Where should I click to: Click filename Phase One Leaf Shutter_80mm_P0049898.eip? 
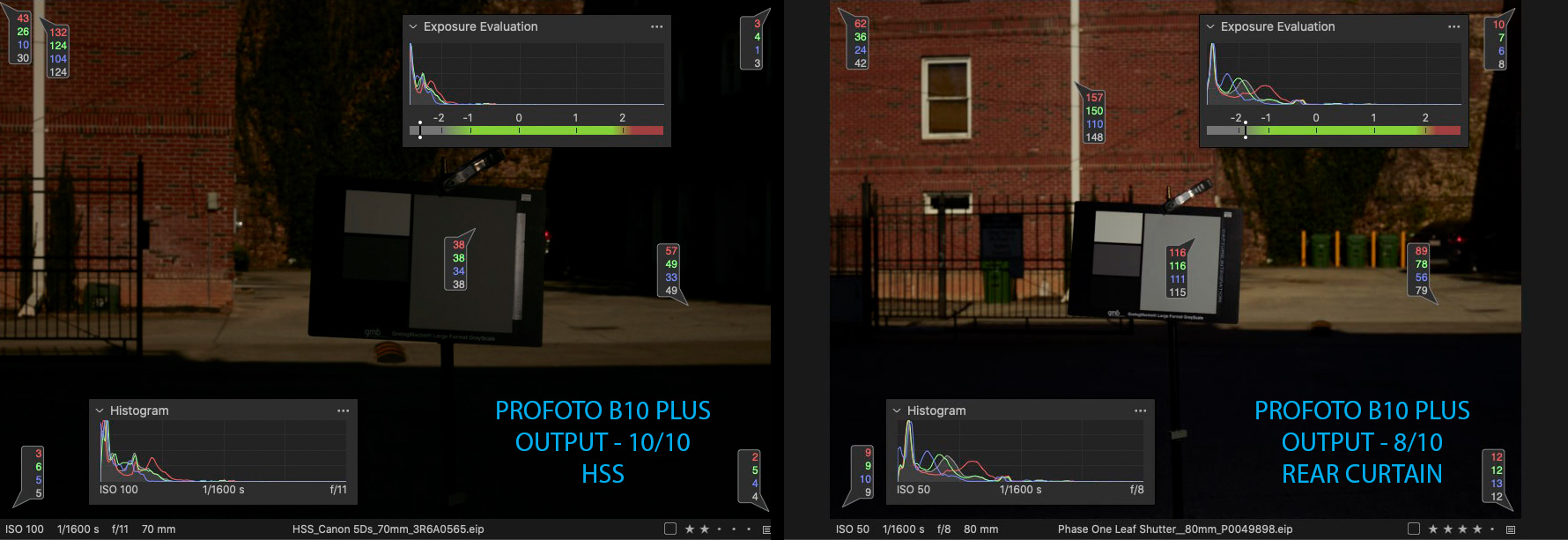point(1175,529)
